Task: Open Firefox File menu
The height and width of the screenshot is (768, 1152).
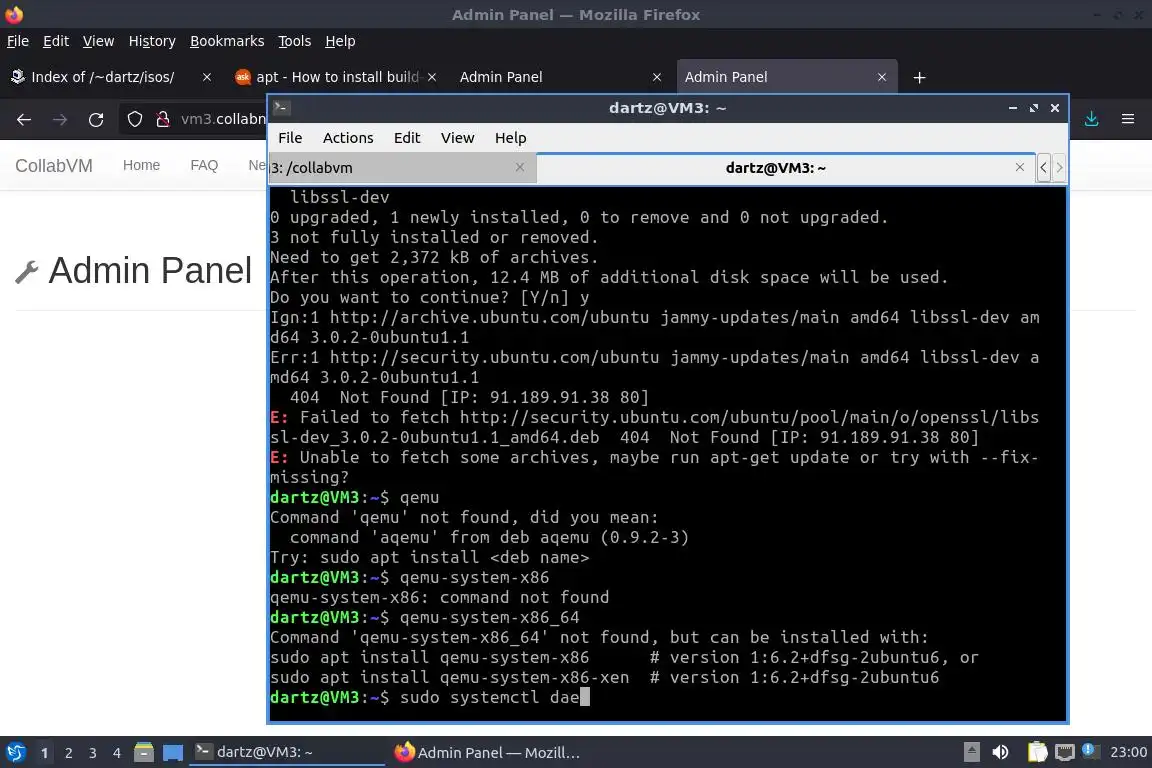Action: point(18,41)
